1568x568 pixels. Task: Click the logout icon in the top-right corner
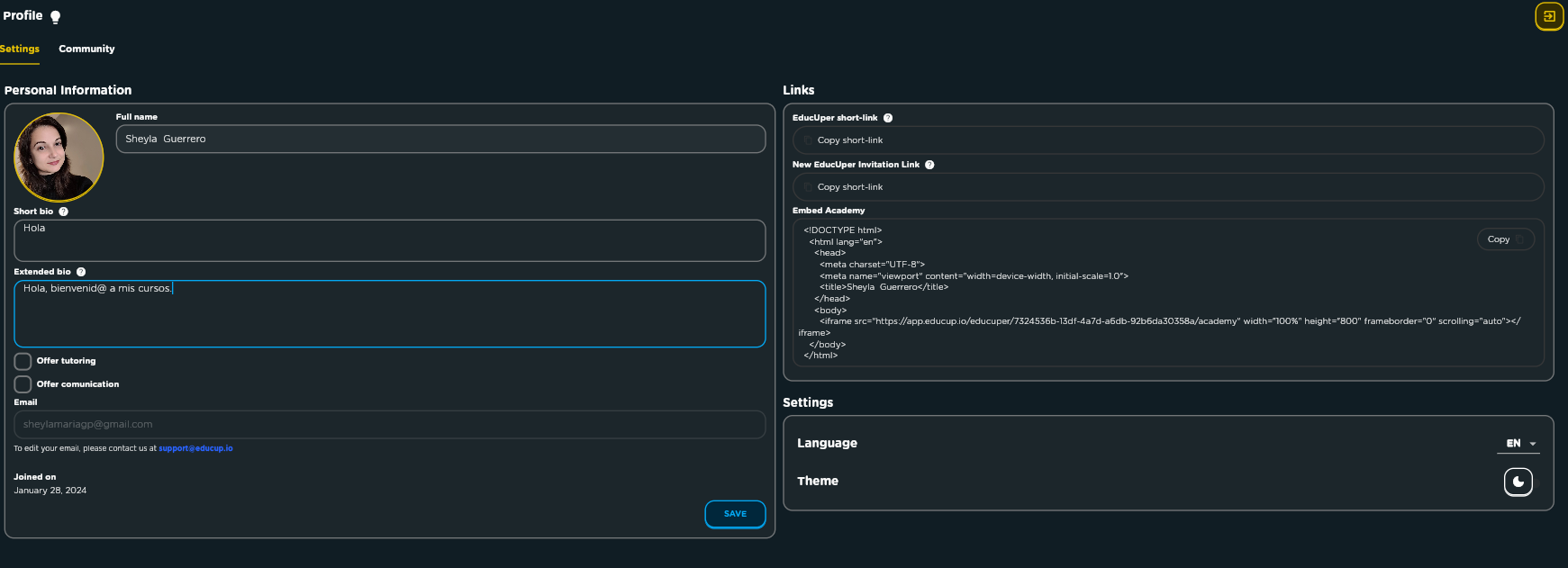pyautogui.click(x=1549, y=16)
